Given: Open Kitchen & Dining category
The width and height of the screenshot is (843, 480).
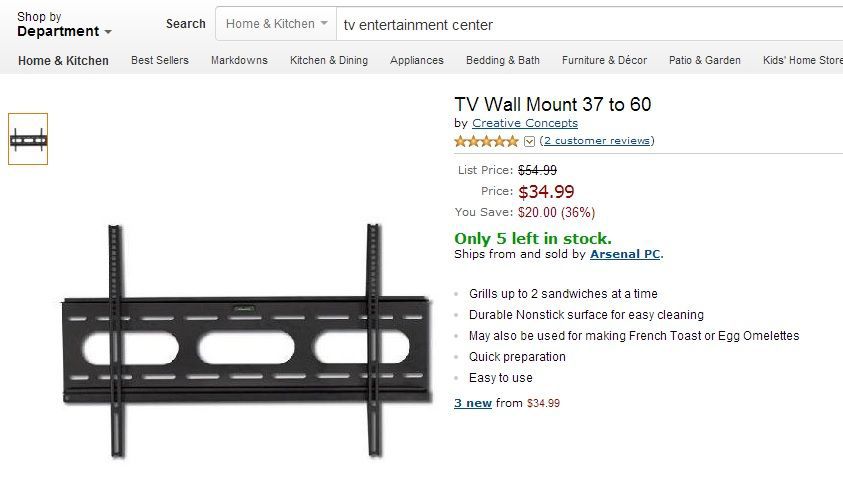Looking at the screenshot, I should pyautogui.click(x=329, y=60).
